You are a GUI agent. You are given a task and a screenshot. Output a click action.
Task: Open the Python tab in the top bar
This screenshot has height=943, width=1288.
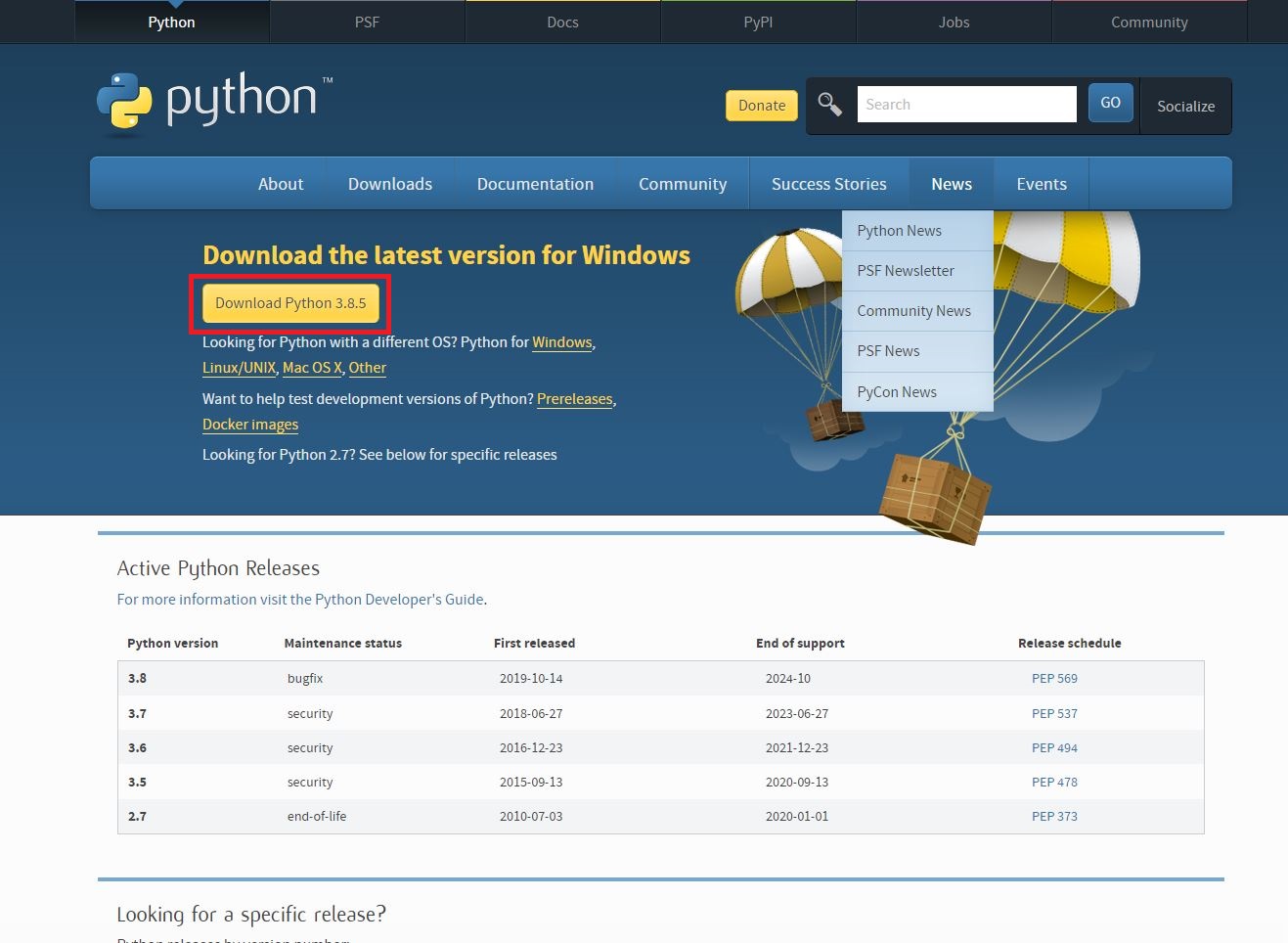[172, 22]
